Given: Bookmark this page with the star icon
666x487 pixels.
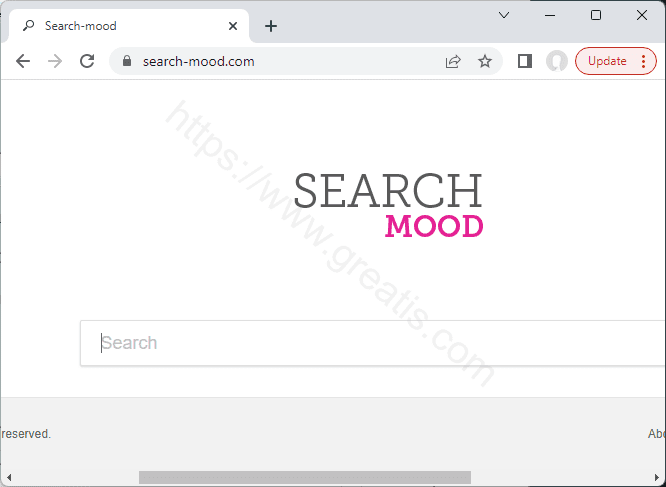Looking at the screenshot, I should coord(485,61).
